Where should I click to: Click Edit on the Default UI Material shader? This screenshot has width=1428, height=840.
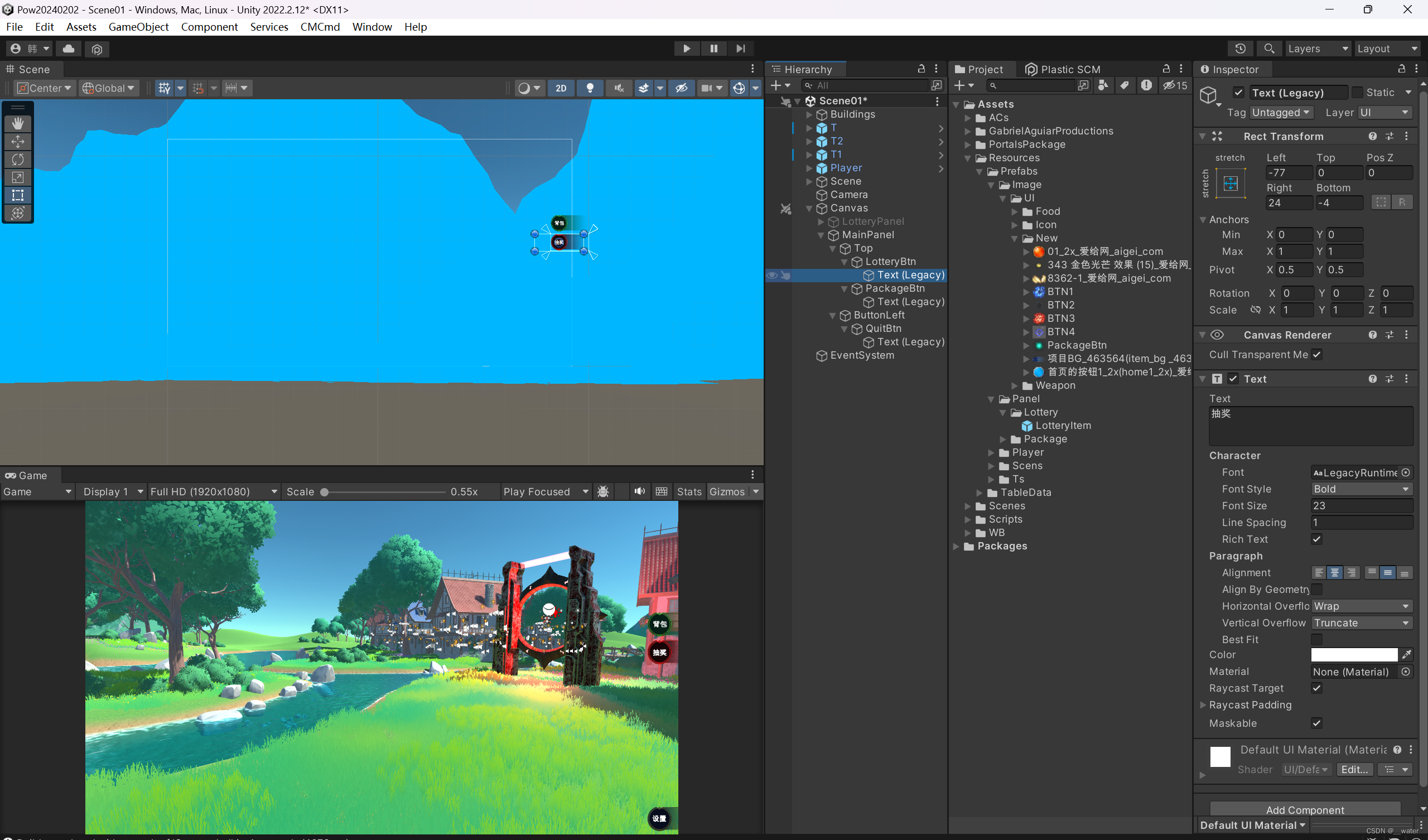click(1354, 769)
